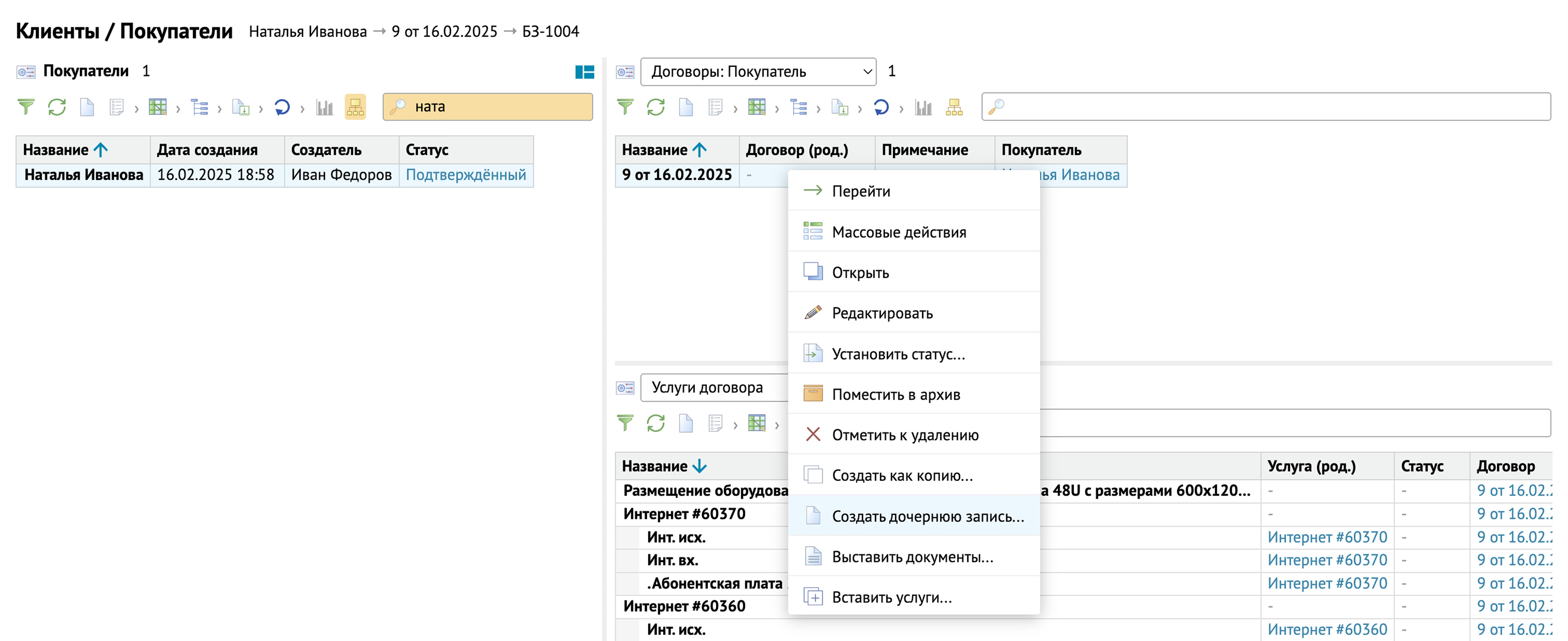Open Услуги договора panel settings icon
The height and width of the screenshot is (641, 1568).
click(x=625, y=388)
